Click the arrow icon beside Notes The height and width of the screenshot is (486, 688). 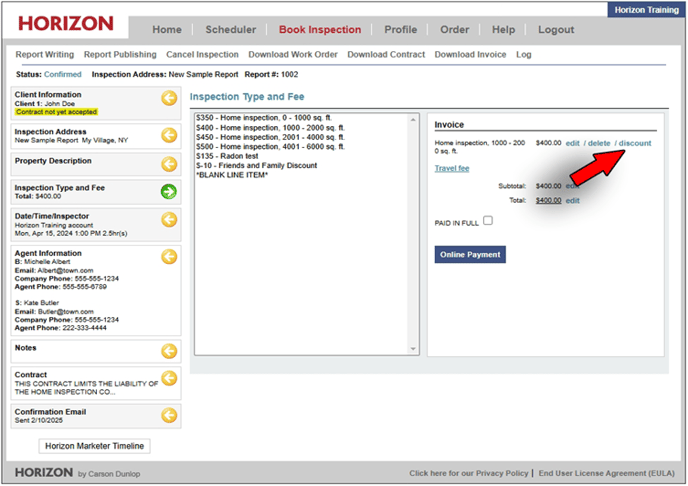[169, 351]
